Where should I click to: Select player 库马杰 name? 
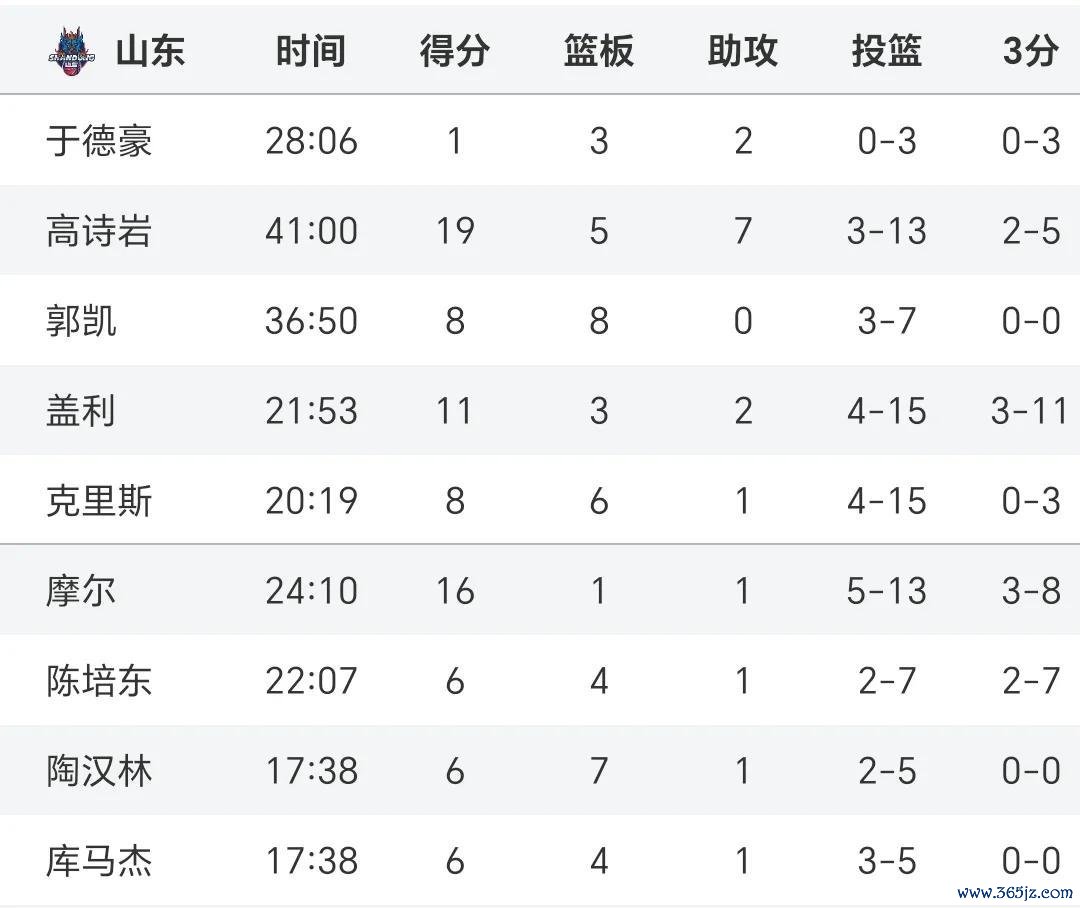(x=98, y=861)
